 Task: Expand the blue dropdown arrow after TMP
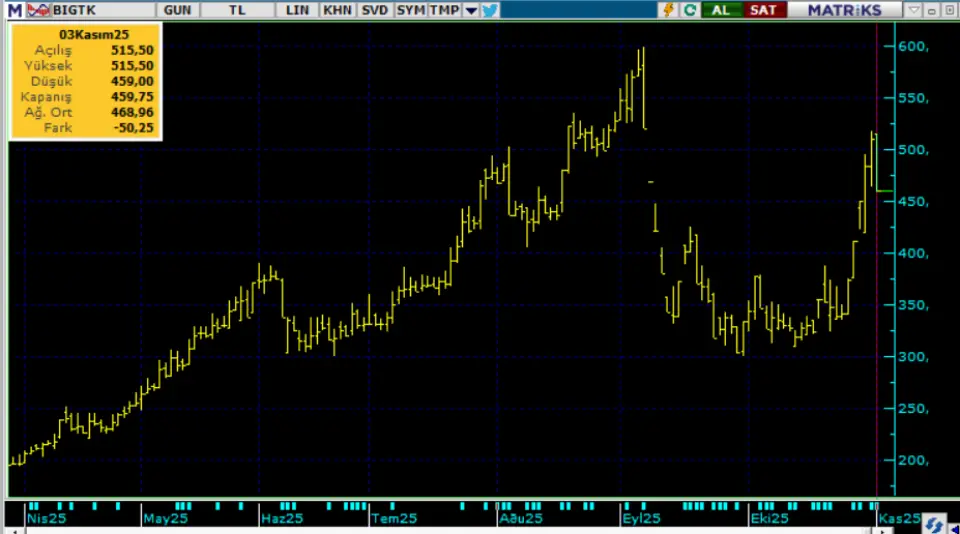coord(469,10)
